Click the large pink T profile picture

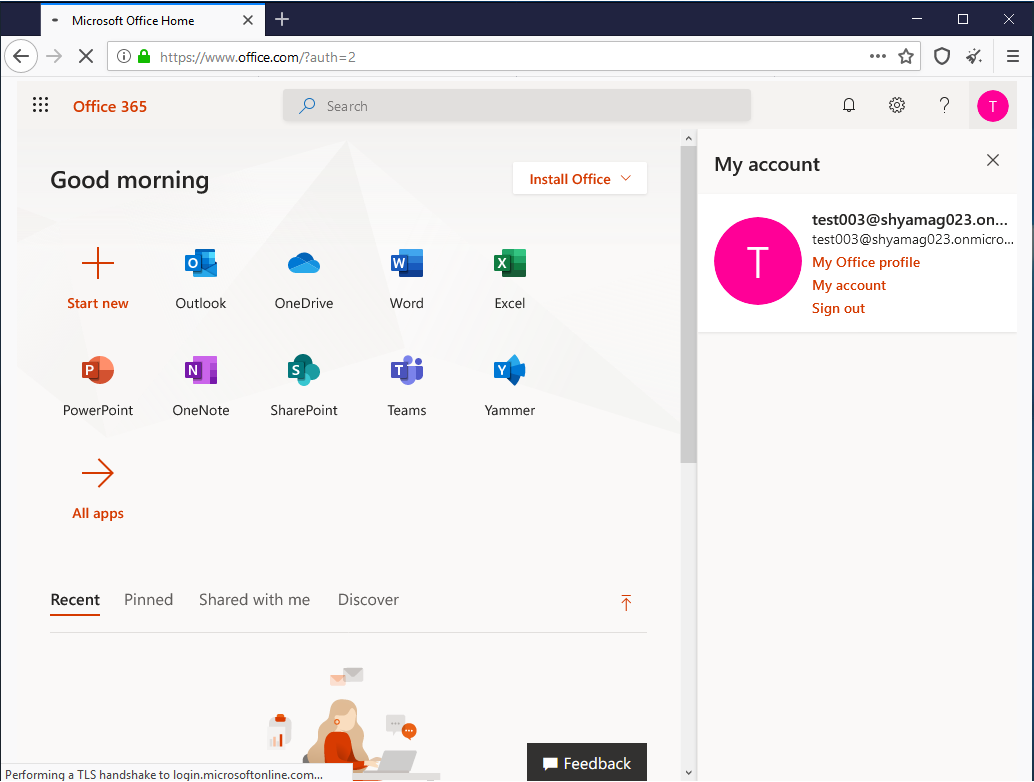(x=758, y=261)
